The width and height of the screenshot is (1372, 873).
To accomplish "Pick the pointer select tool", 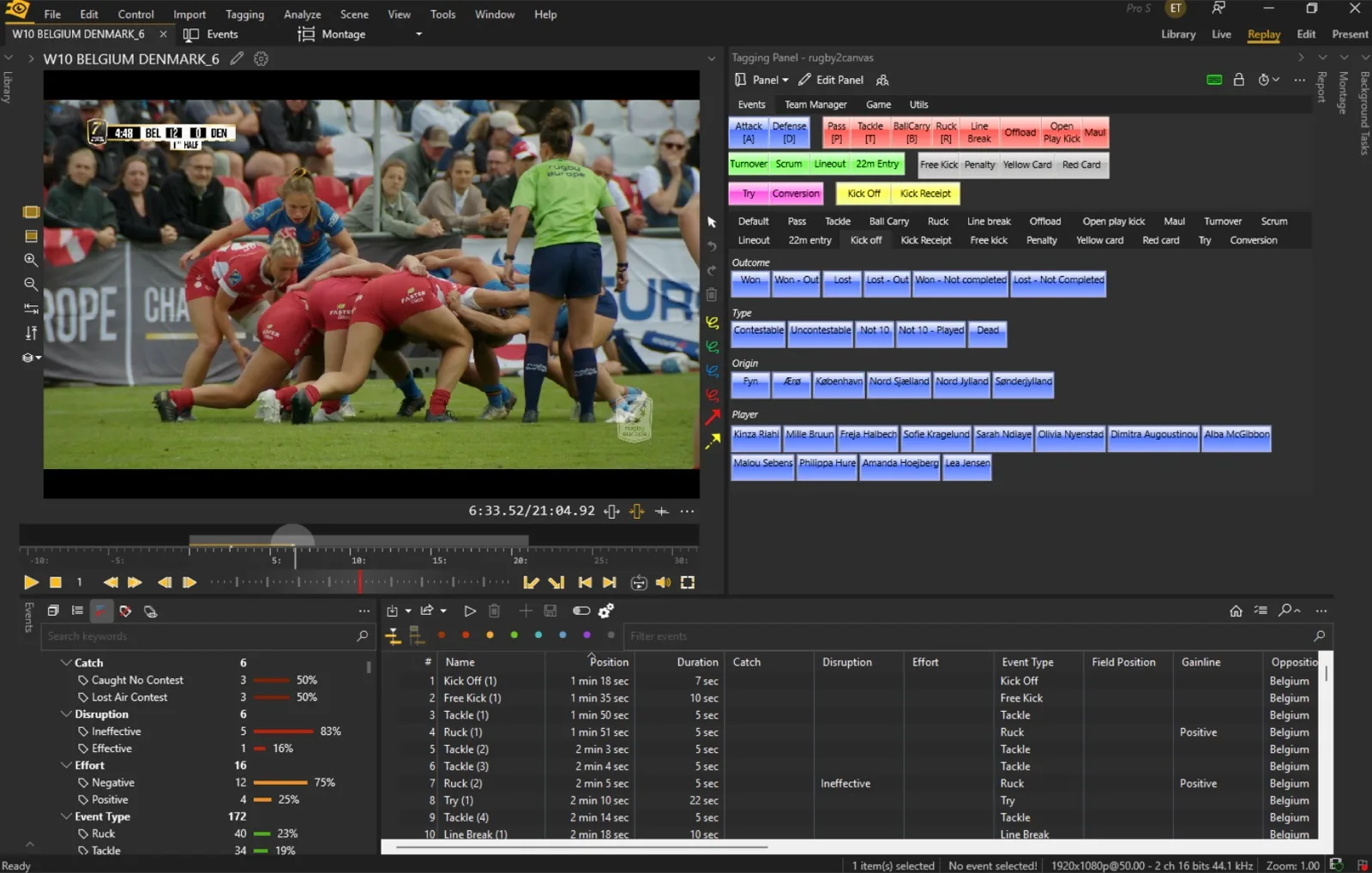I will click(x=712, y=222).
